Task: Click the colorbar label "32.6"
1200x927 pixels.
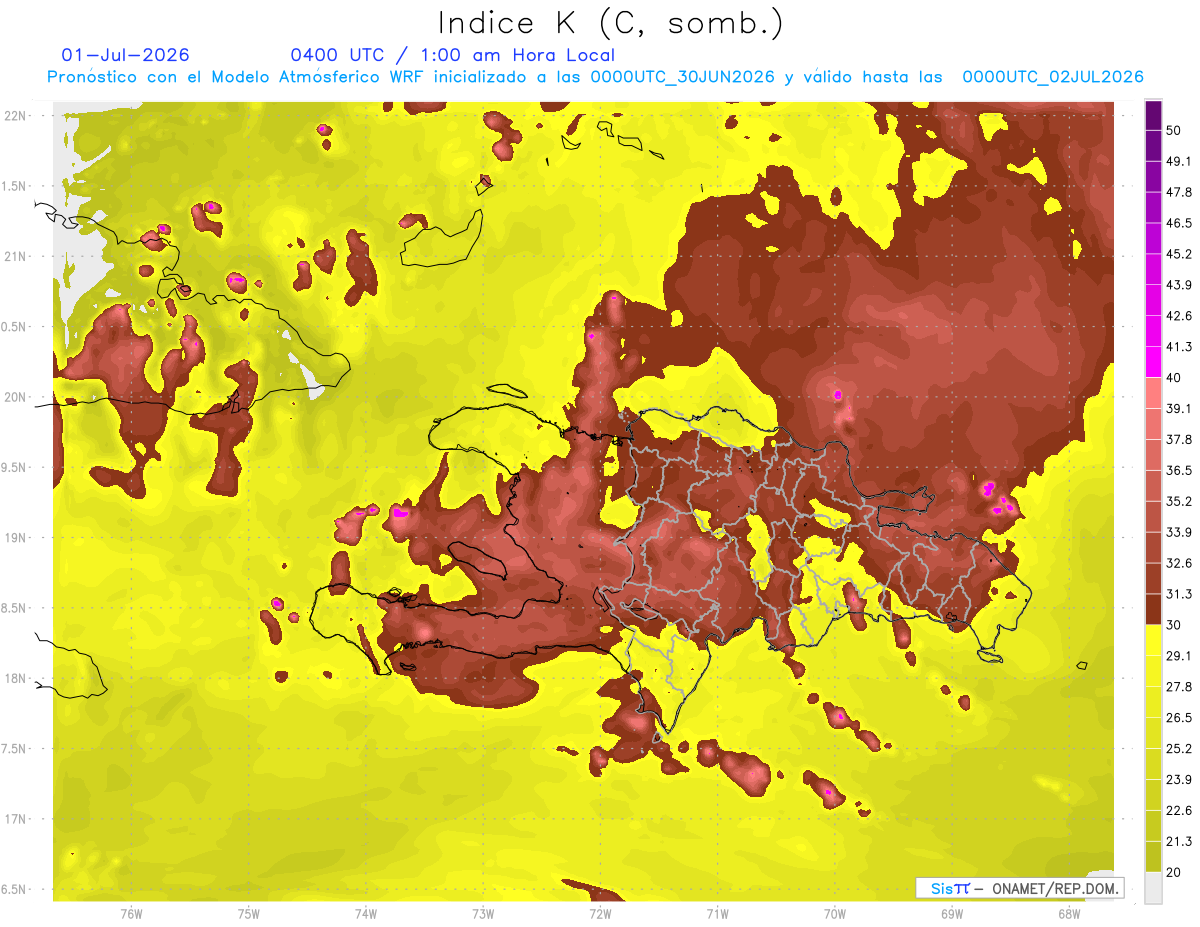Action: pos(1179,563)
